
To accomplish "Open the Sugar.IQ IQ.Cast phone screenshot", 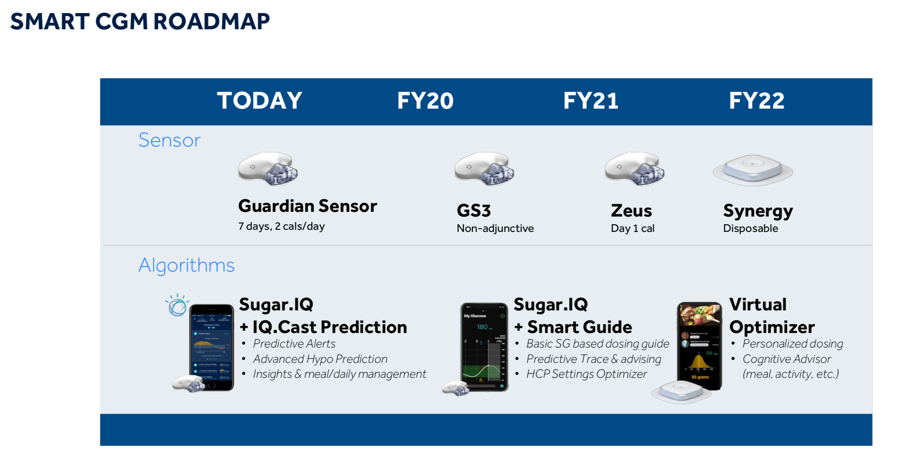I will tap(212, 347).
